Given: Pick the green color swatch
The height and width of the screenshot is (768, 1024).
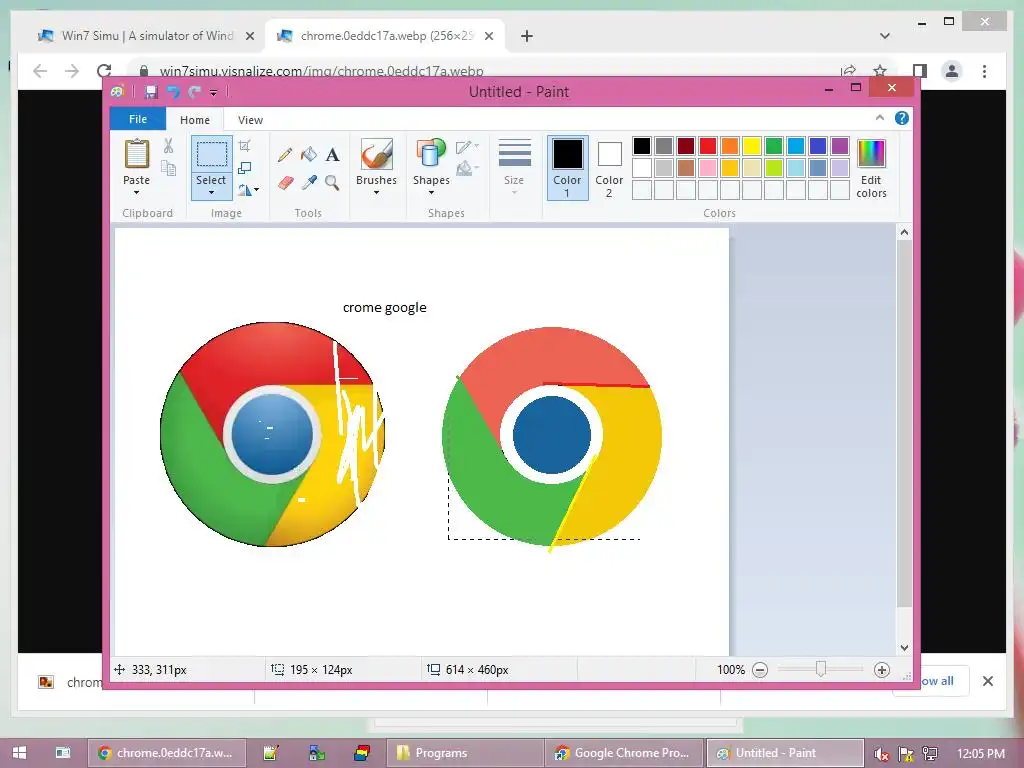Looking at the screenshot, I should point(774,146).
